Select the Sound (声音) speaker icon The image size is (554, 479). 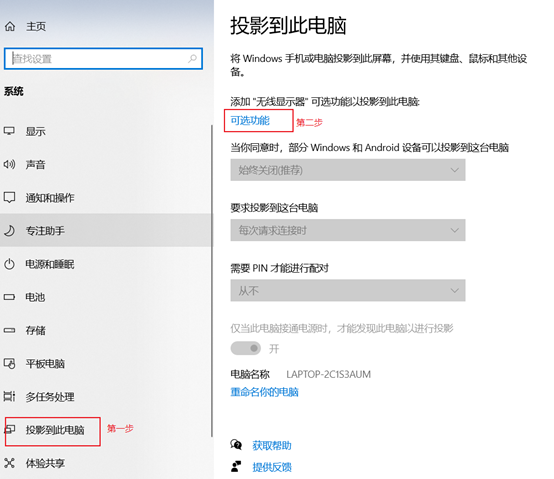9,164
